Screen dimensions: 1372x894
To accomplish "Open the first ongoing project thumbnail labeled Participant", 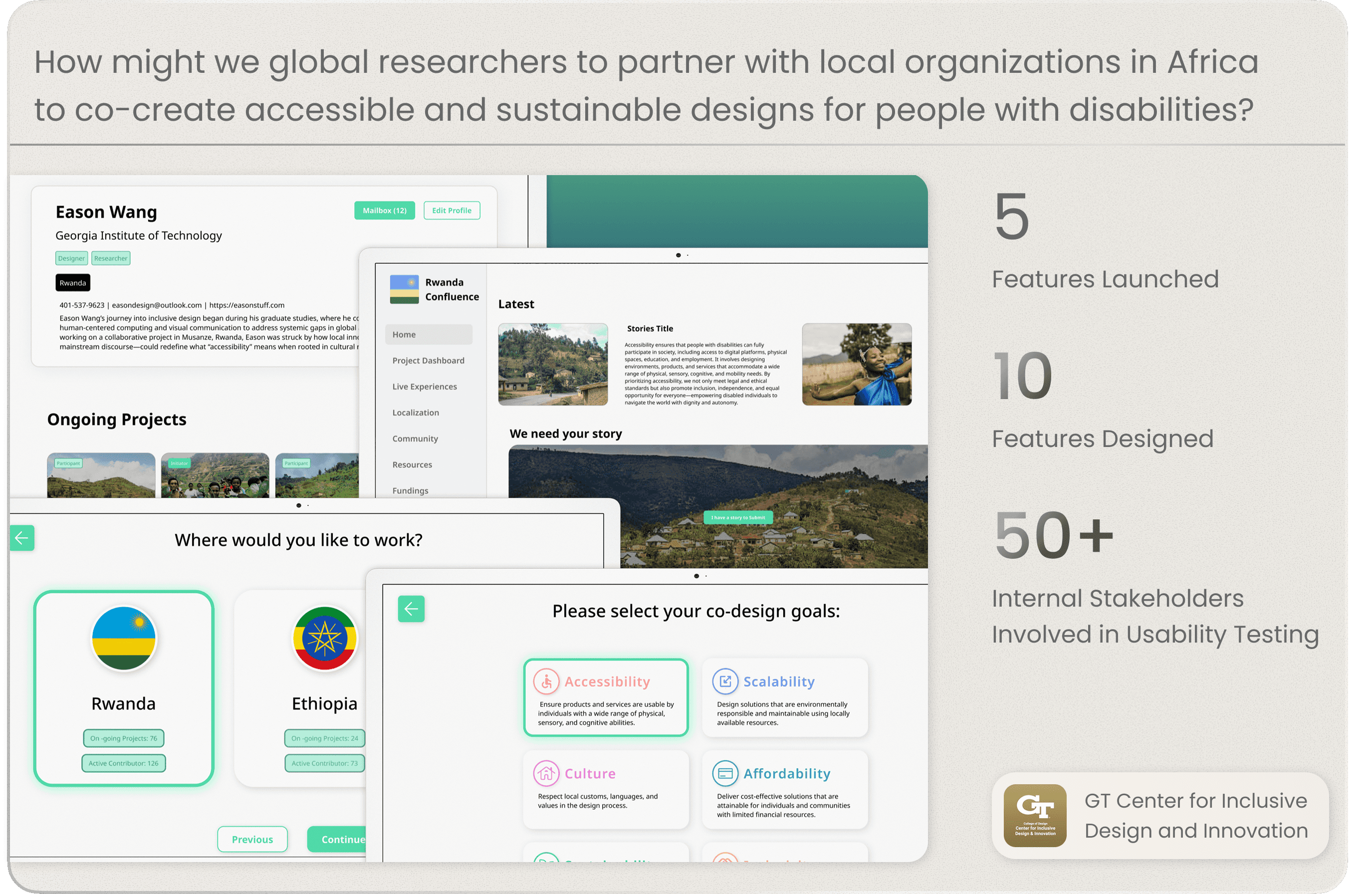I will [101, 475].
